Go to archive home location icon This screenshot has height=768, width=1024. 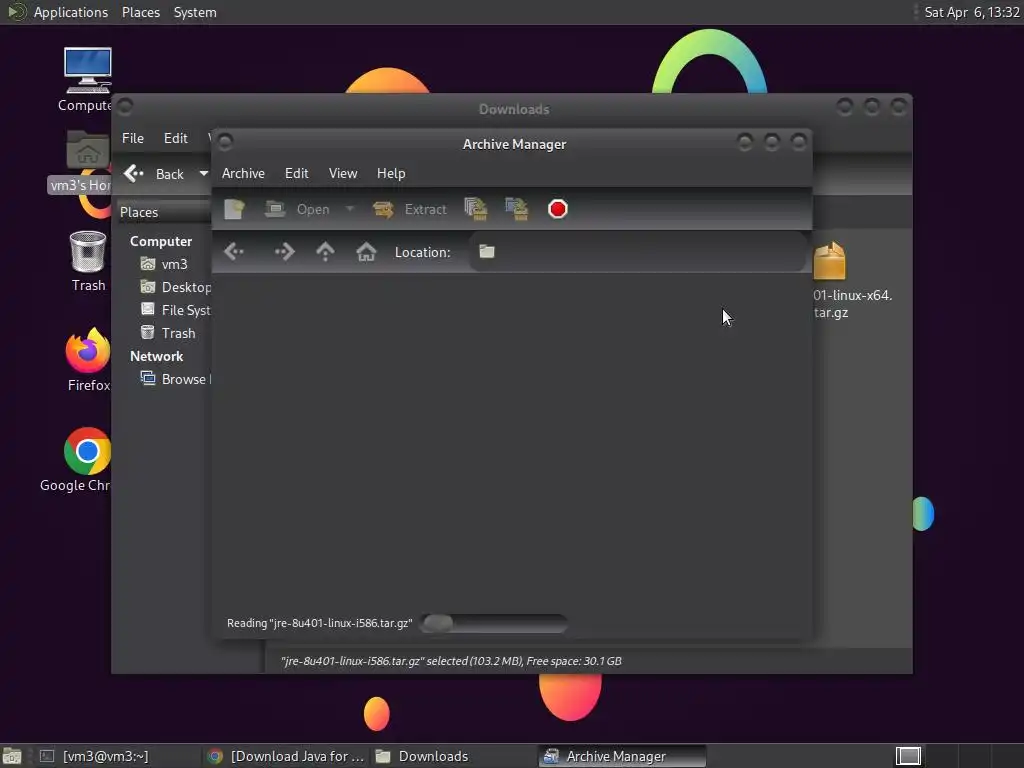[366, 251]
